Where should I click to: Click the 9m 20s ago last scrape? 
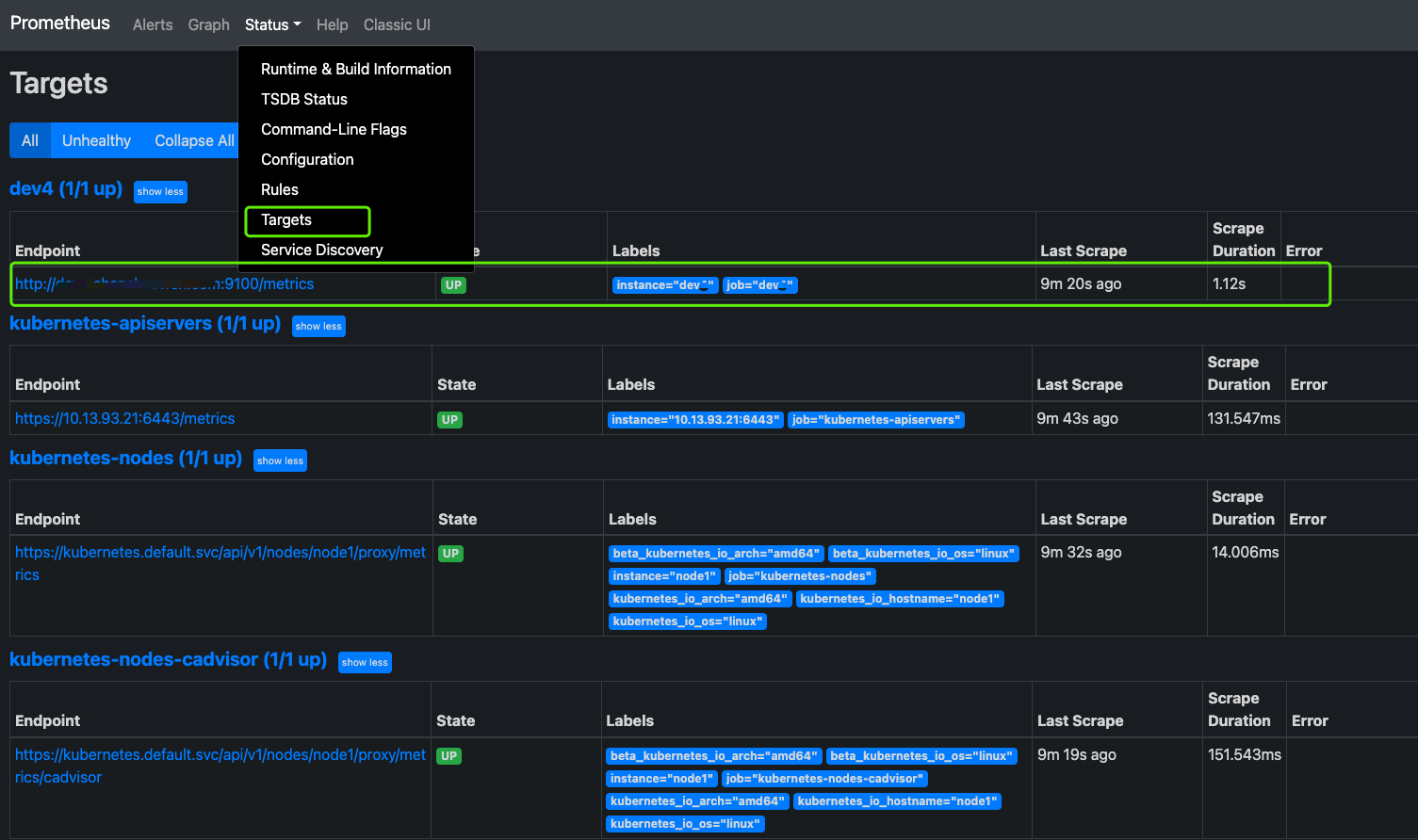click(1081, 283)
